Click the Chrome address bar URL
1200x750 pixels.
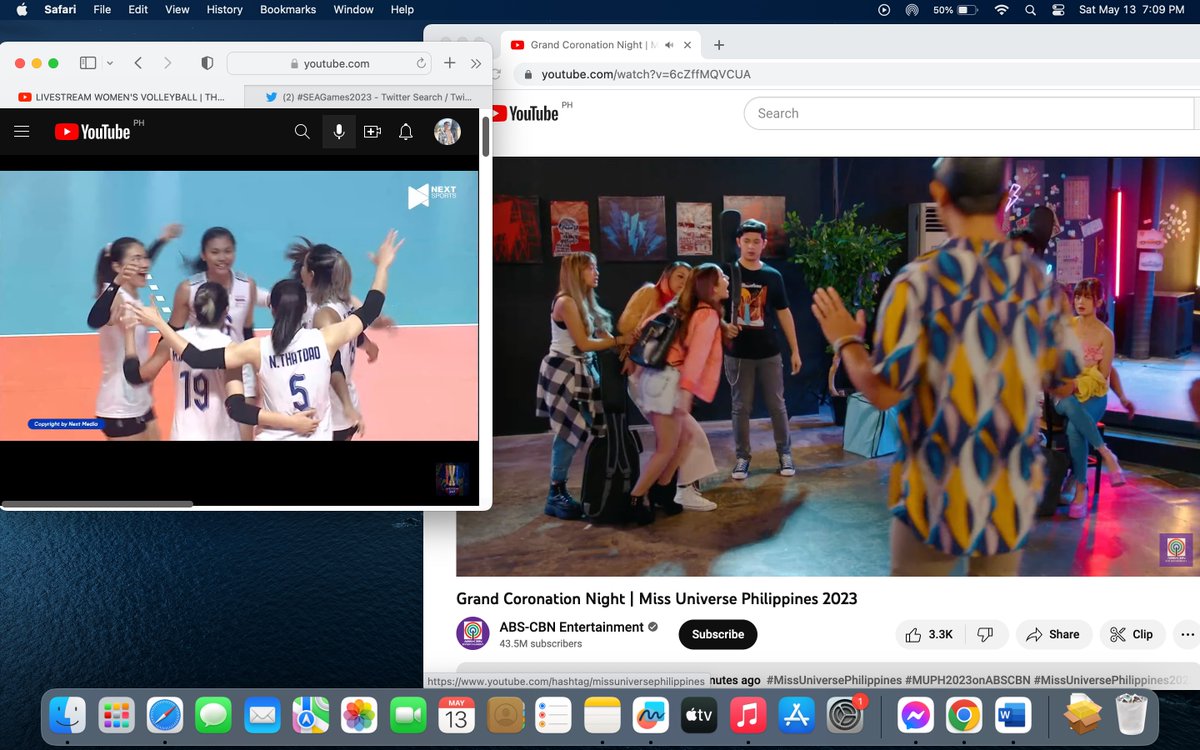[x=646, y=74]
